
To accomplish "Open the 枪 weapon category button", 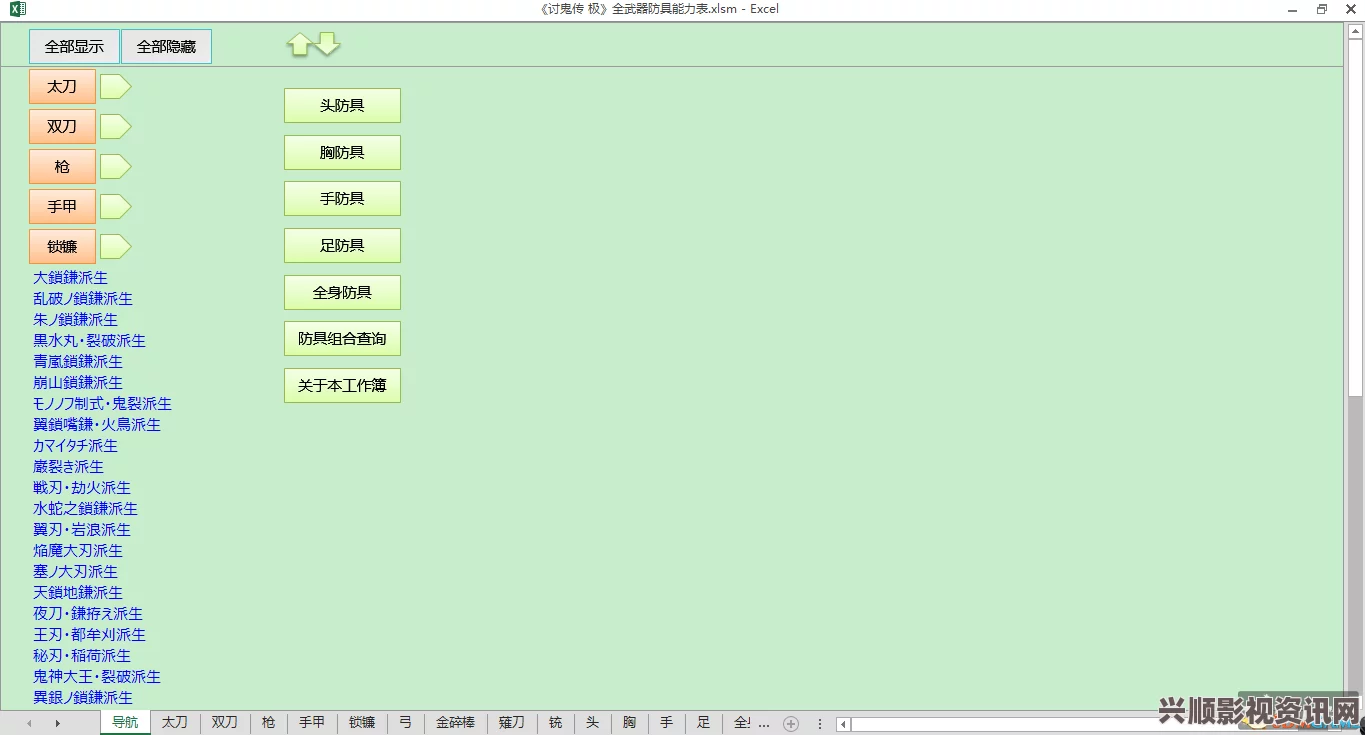I will tap(62, 167).
